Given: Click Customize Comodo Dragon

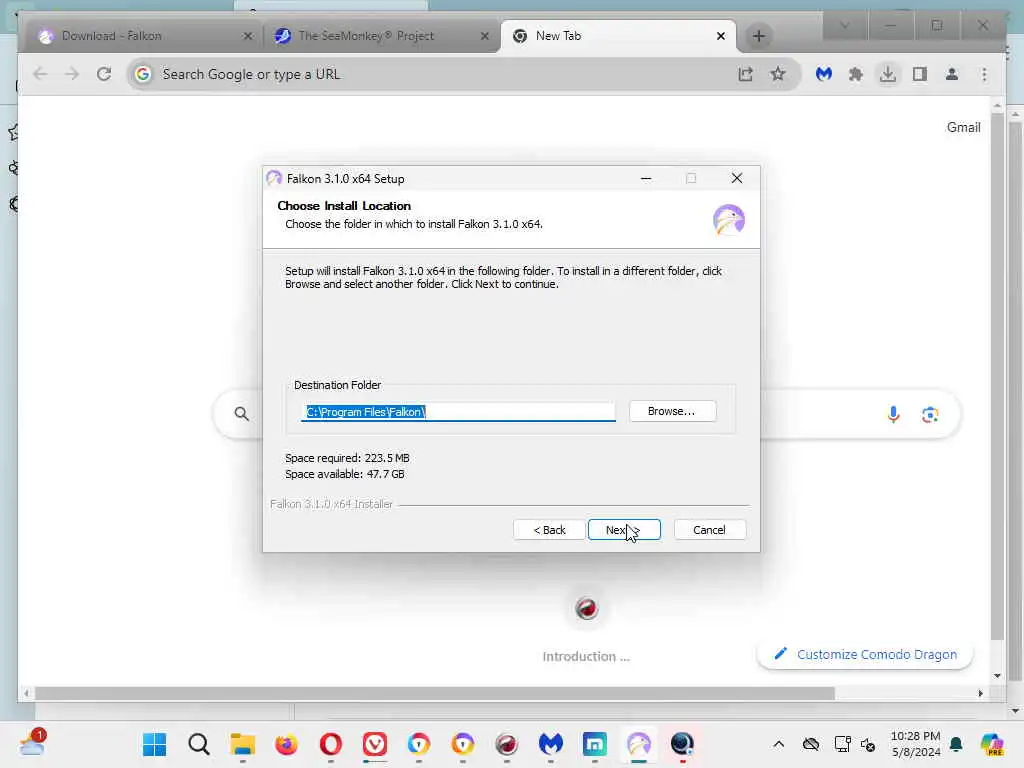Looking at the screenshot, I should 865,654.
